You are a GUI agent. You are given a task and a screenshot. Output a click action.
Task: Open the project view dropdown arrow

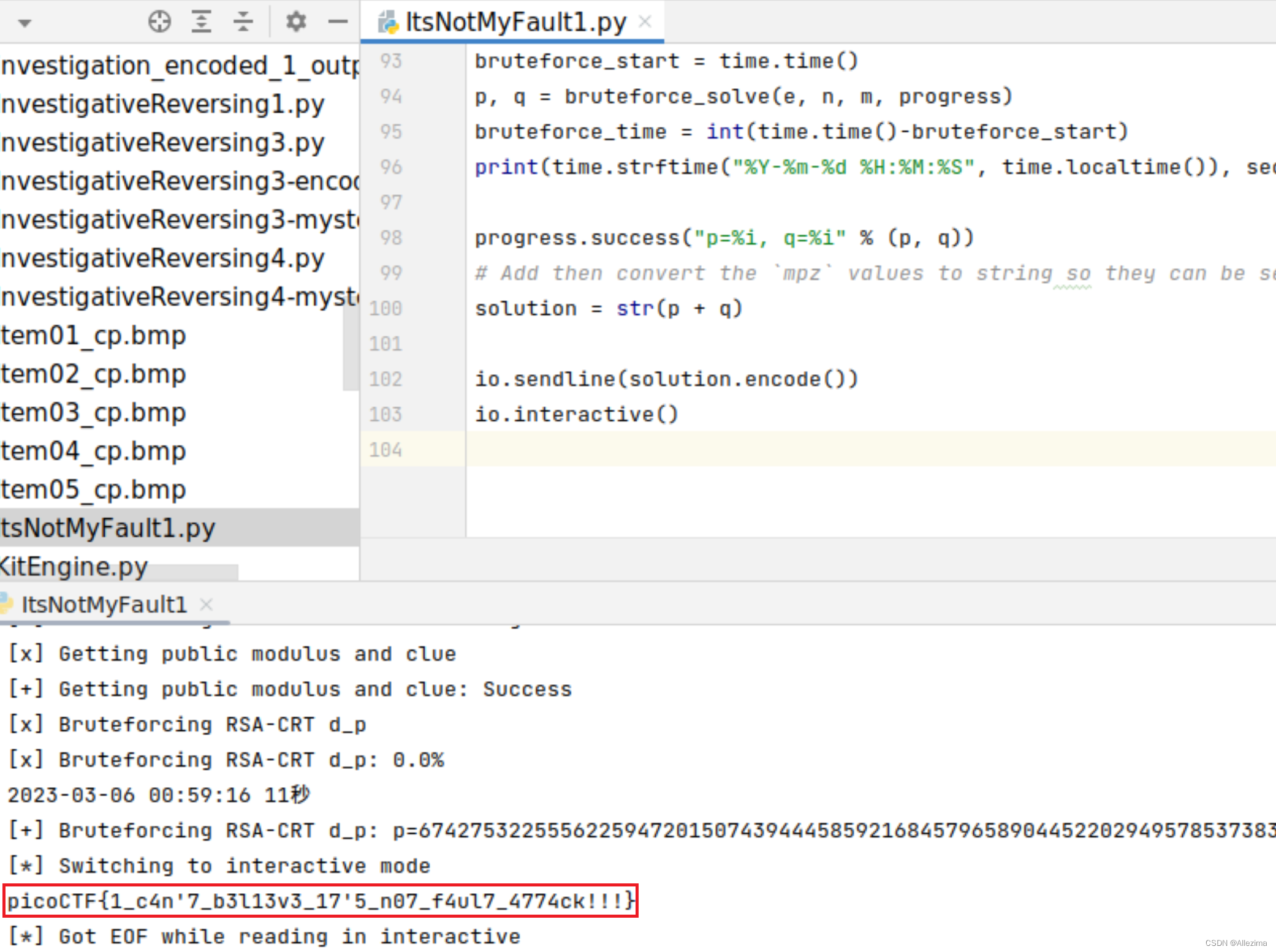tap(25, 23)
